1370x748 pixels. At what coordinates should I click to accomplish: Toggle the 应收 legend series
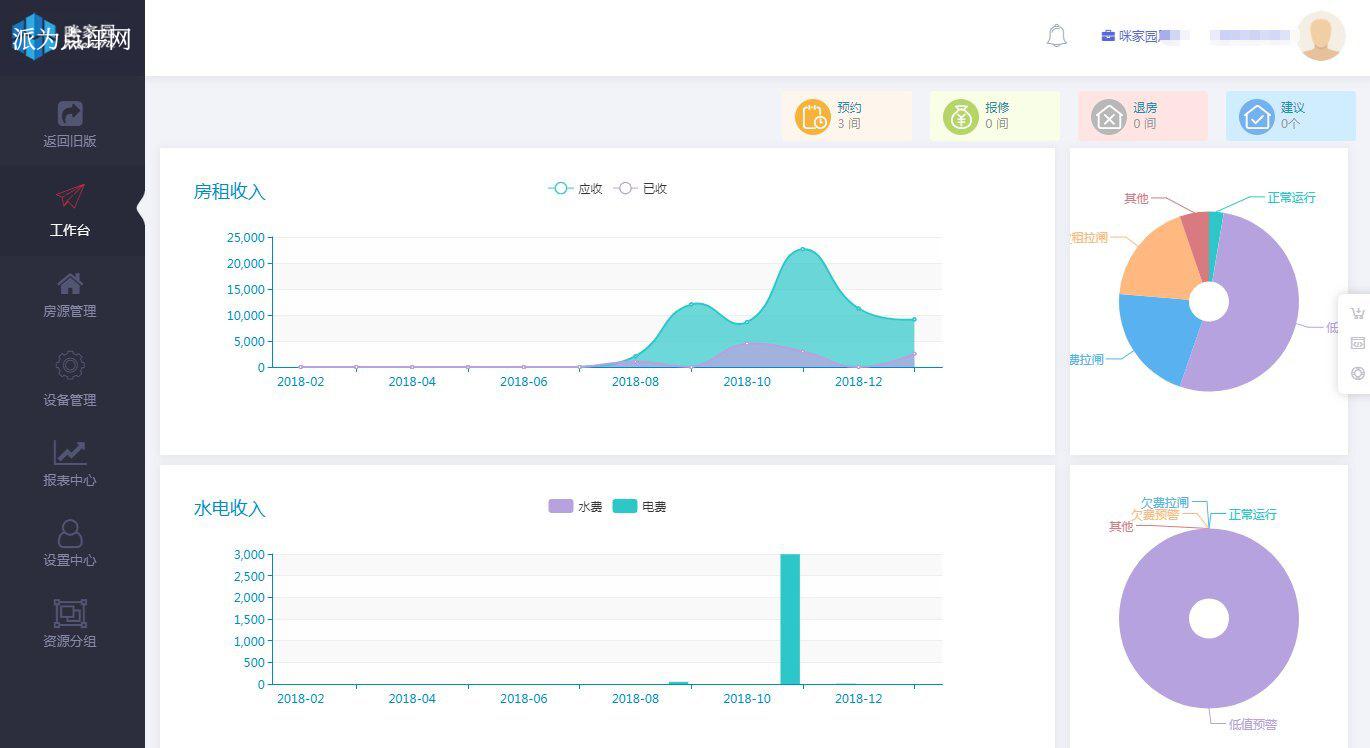click(575, 188)
